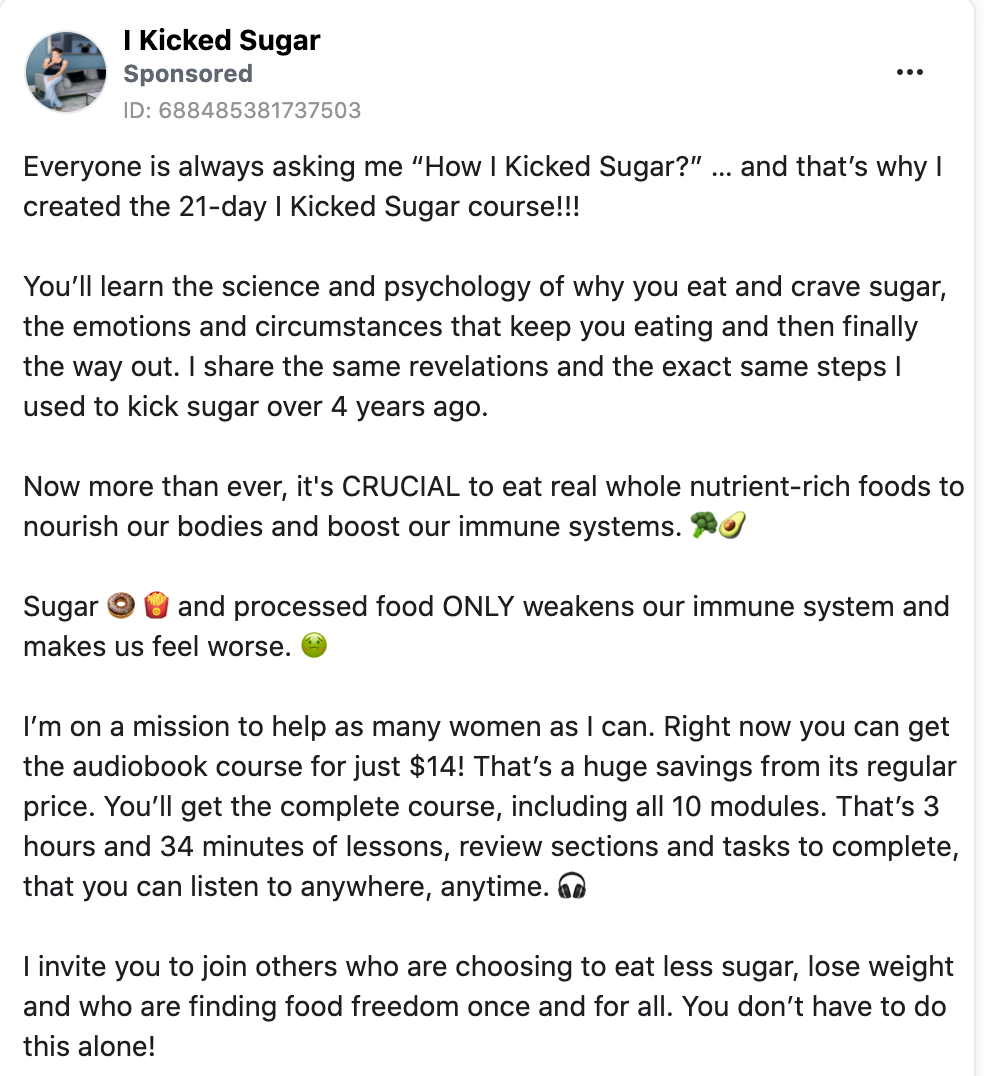Viewport: 984px width, 1076px height.
Task: Click the paragraph starting "I'm on a mission"
Action: (491, 806)
